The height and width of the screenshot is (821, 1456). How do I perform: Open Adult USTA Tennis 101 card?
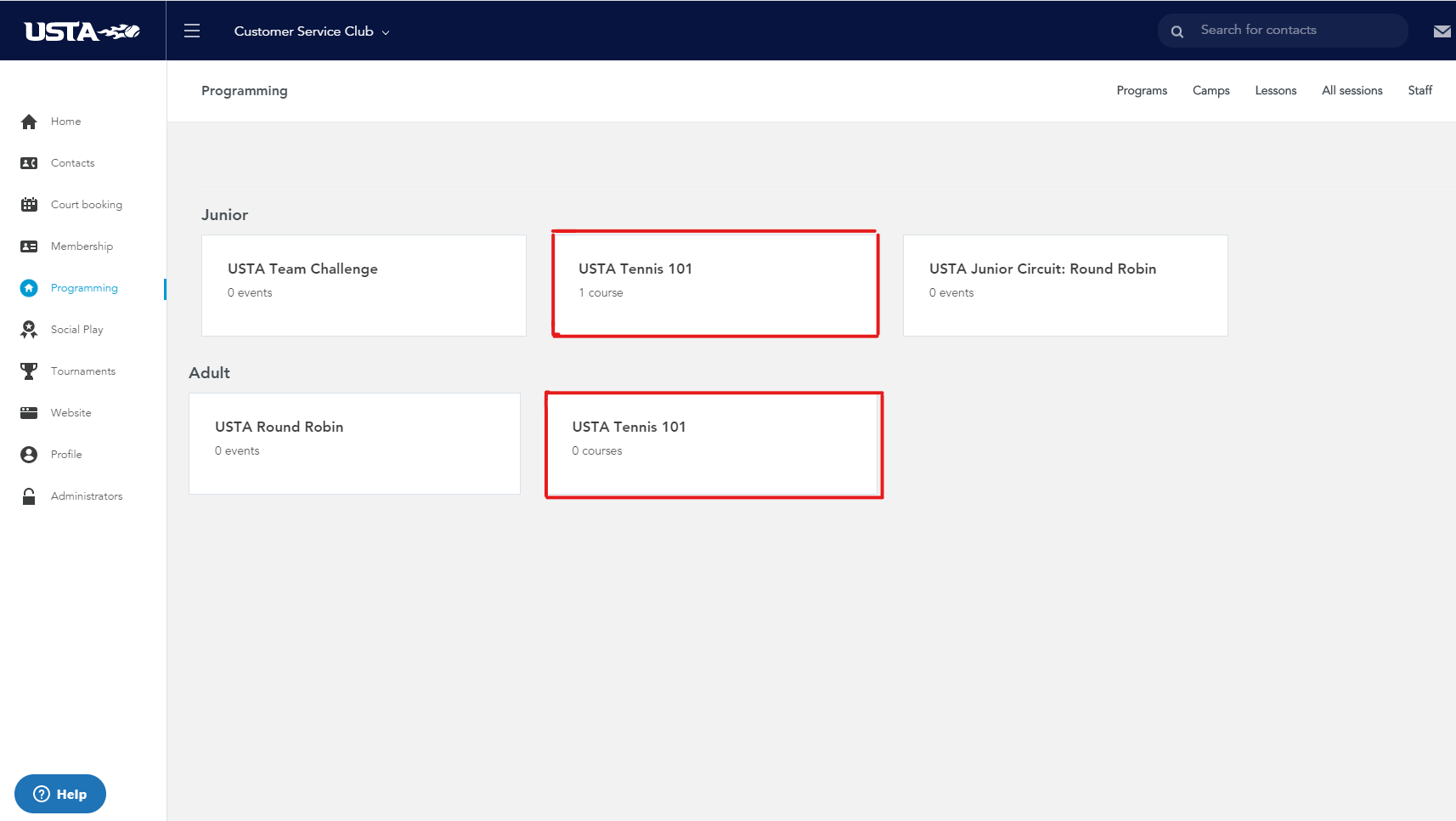tap(712, 444)
